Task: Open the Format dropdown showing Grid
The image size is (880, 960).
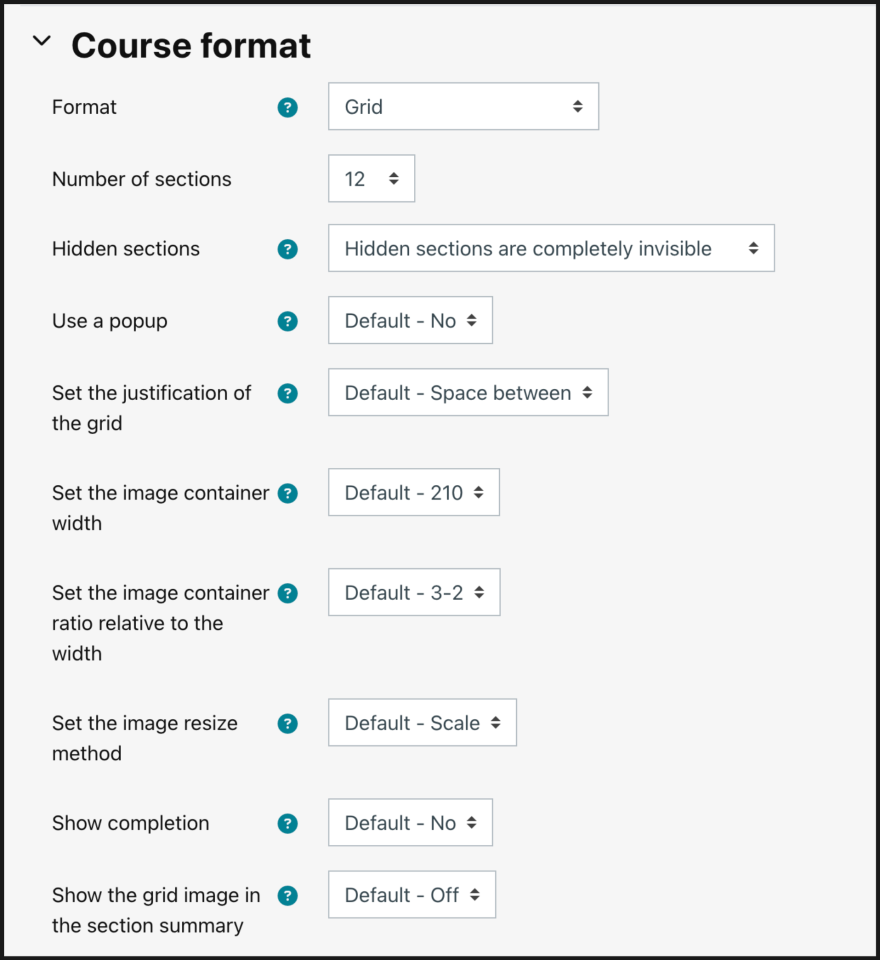Action: (463, 107)
